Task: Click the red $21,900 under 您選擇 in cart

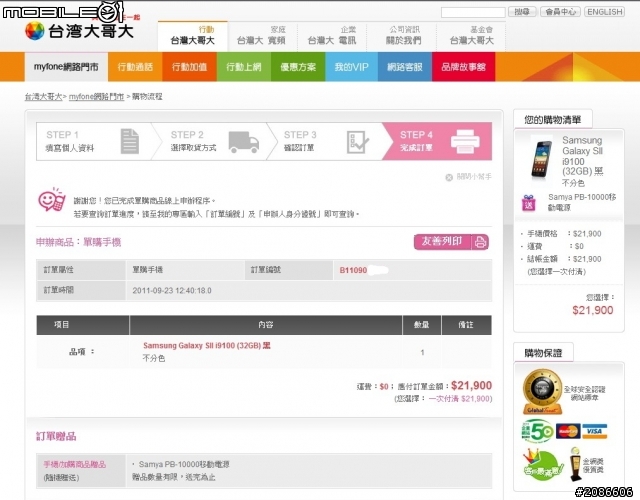Action: [x=593, y=310]
